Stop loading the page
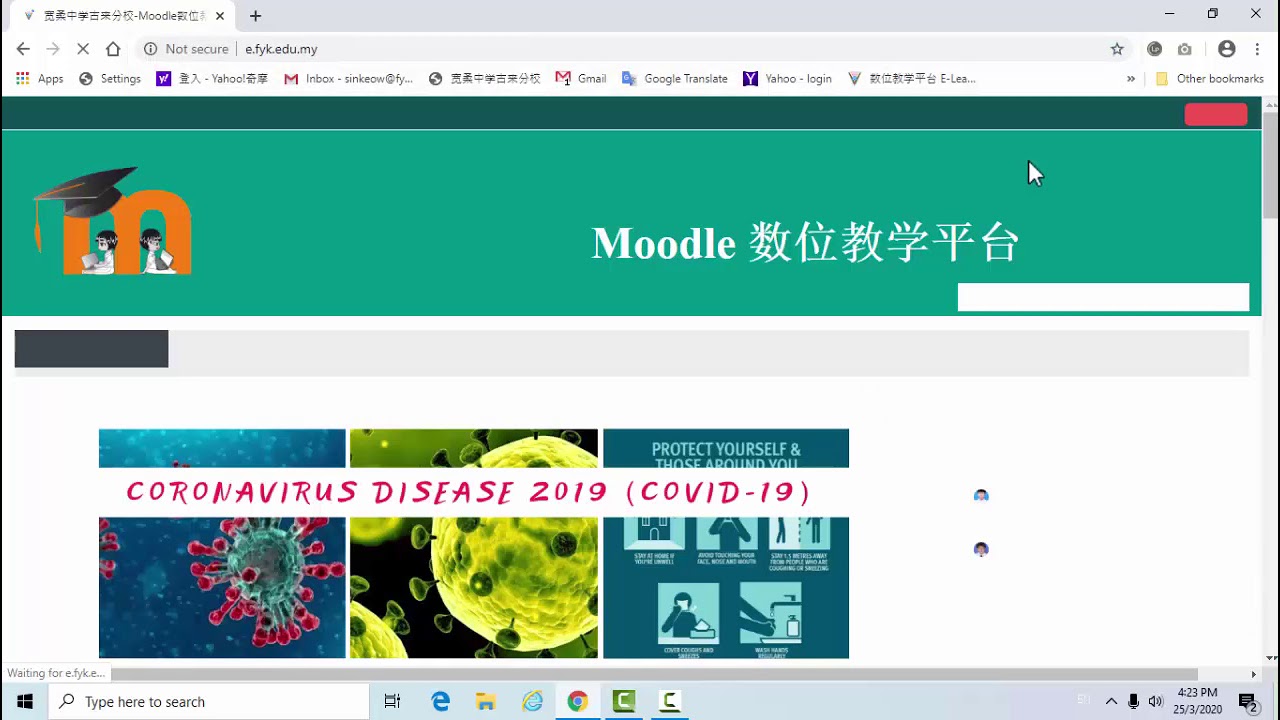The image size is (1280, 720). tap(83, 49)
